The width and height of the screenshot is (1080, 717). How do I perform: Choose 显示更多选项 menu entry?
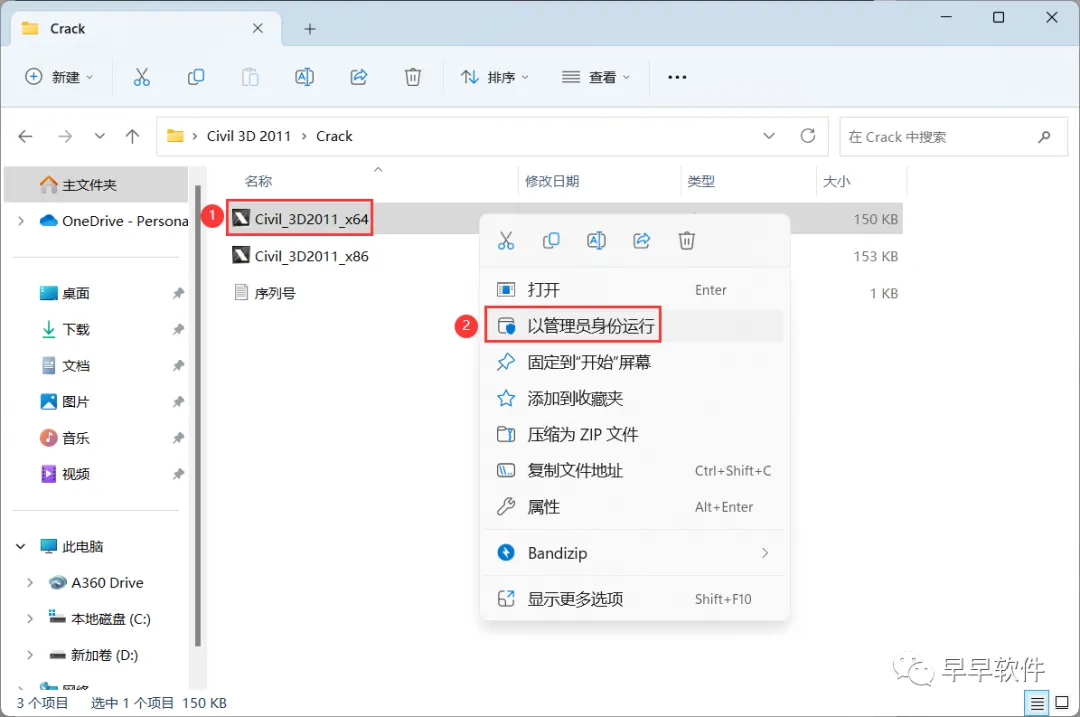(x=634, y=599)
